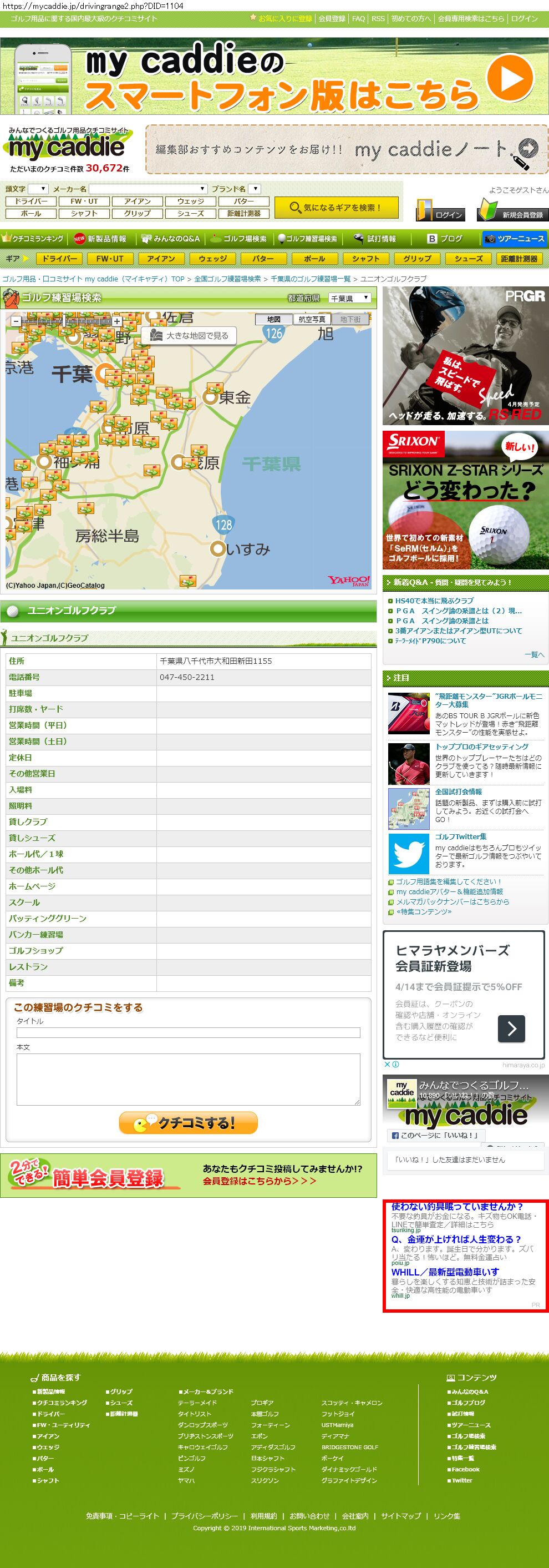This screenshot has width=549, height=1568.
Task: Switch the map to 地図 view
Action: pyautogui.click(x=274, y=319)
